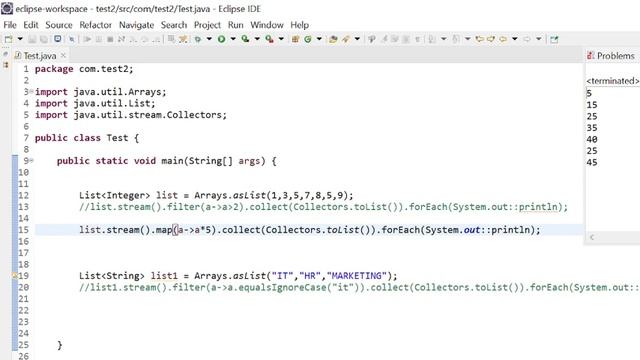Viewport: 640px width, 360px height.
Task: Open a Terminal from the toolbar
Action: (x=58, y=39)
